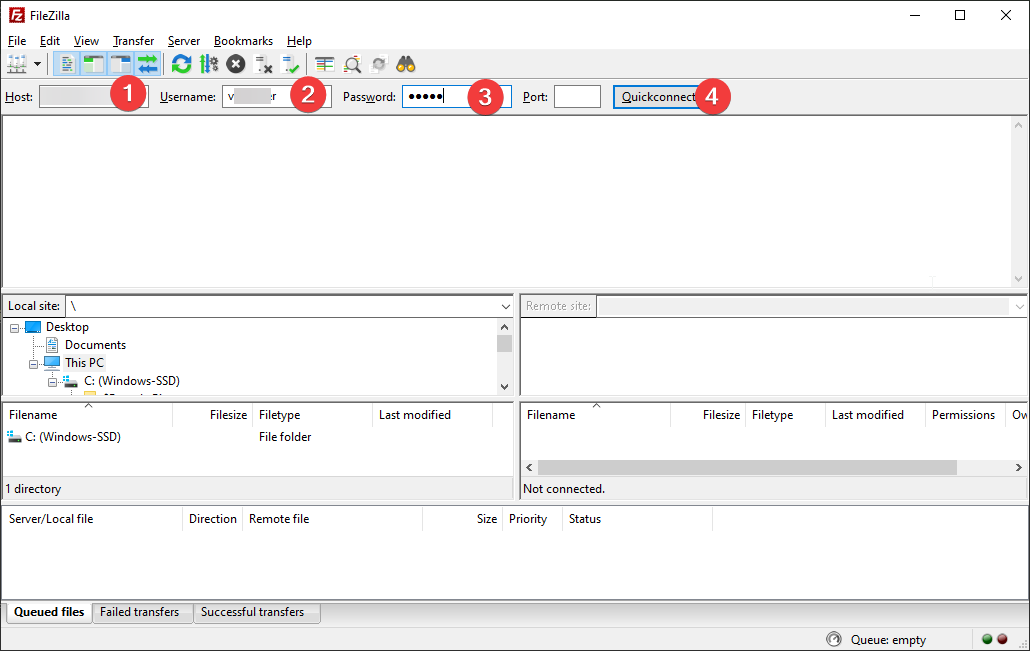This screenshot has width=1030, height=651.
Task: Toggle directory comparison
Action: coord(352,64)
